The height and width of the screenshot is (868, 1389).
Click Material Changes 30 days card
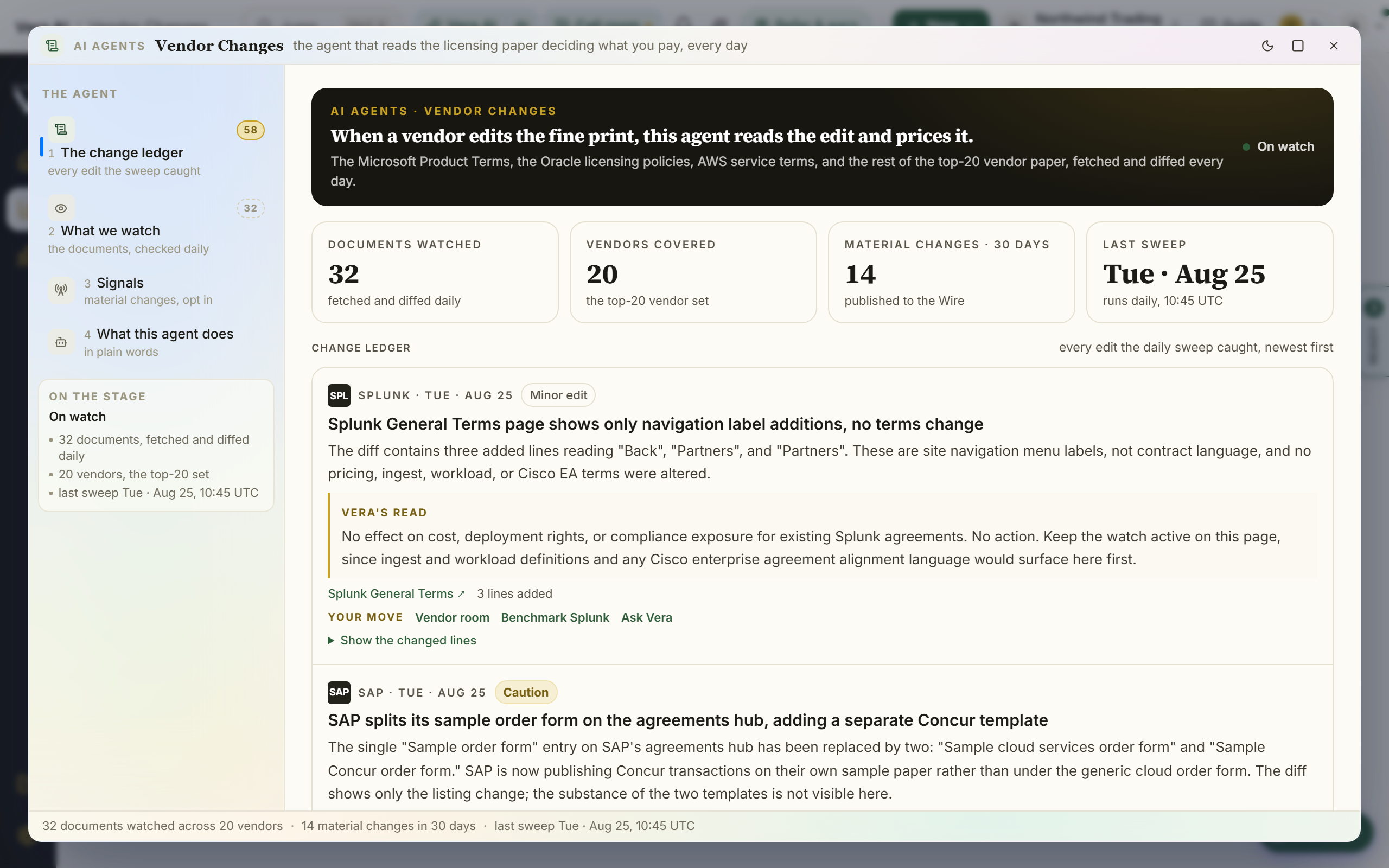click(952, 273)
